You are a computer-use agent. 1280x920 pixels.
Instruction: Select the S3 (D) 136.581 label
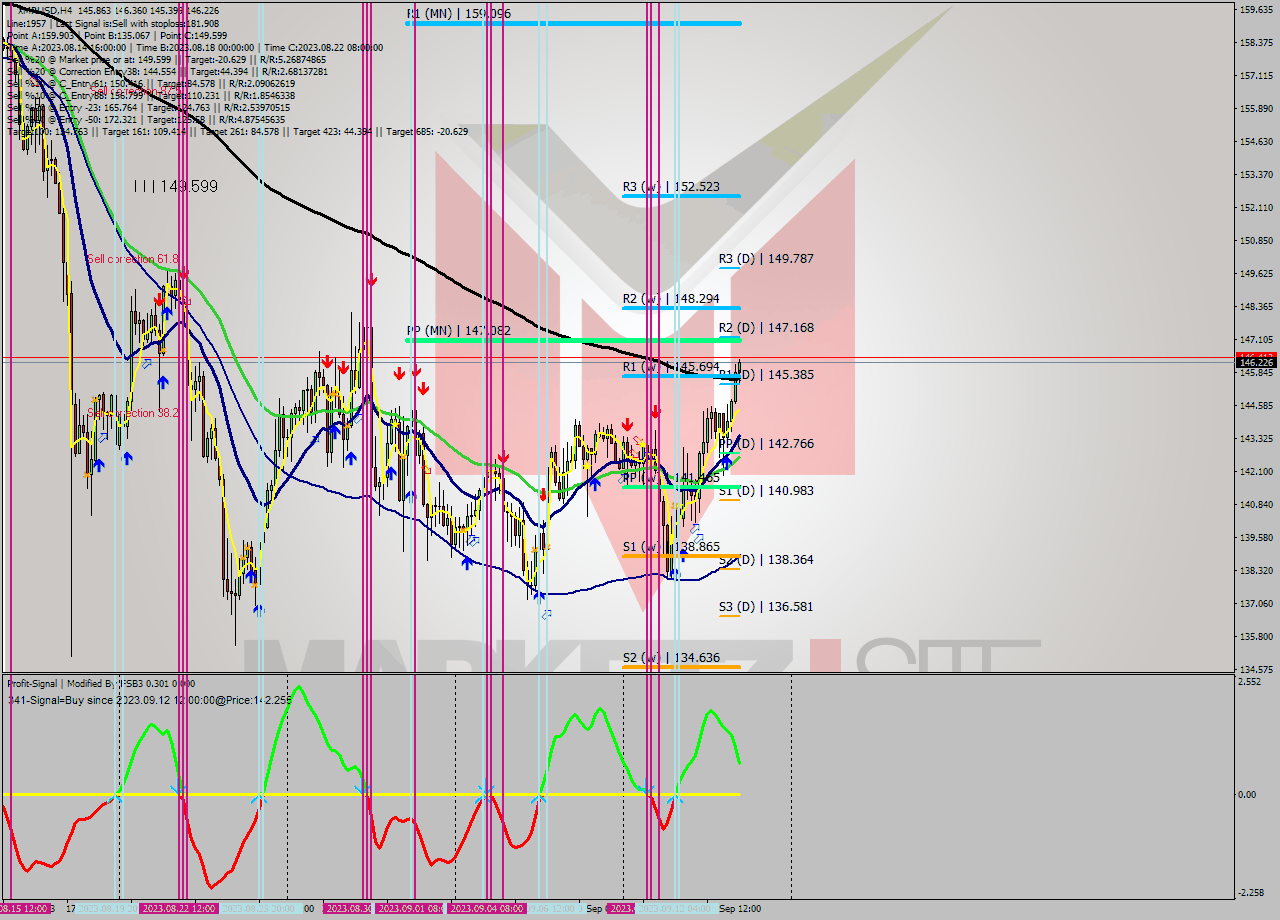coord(766,607)
